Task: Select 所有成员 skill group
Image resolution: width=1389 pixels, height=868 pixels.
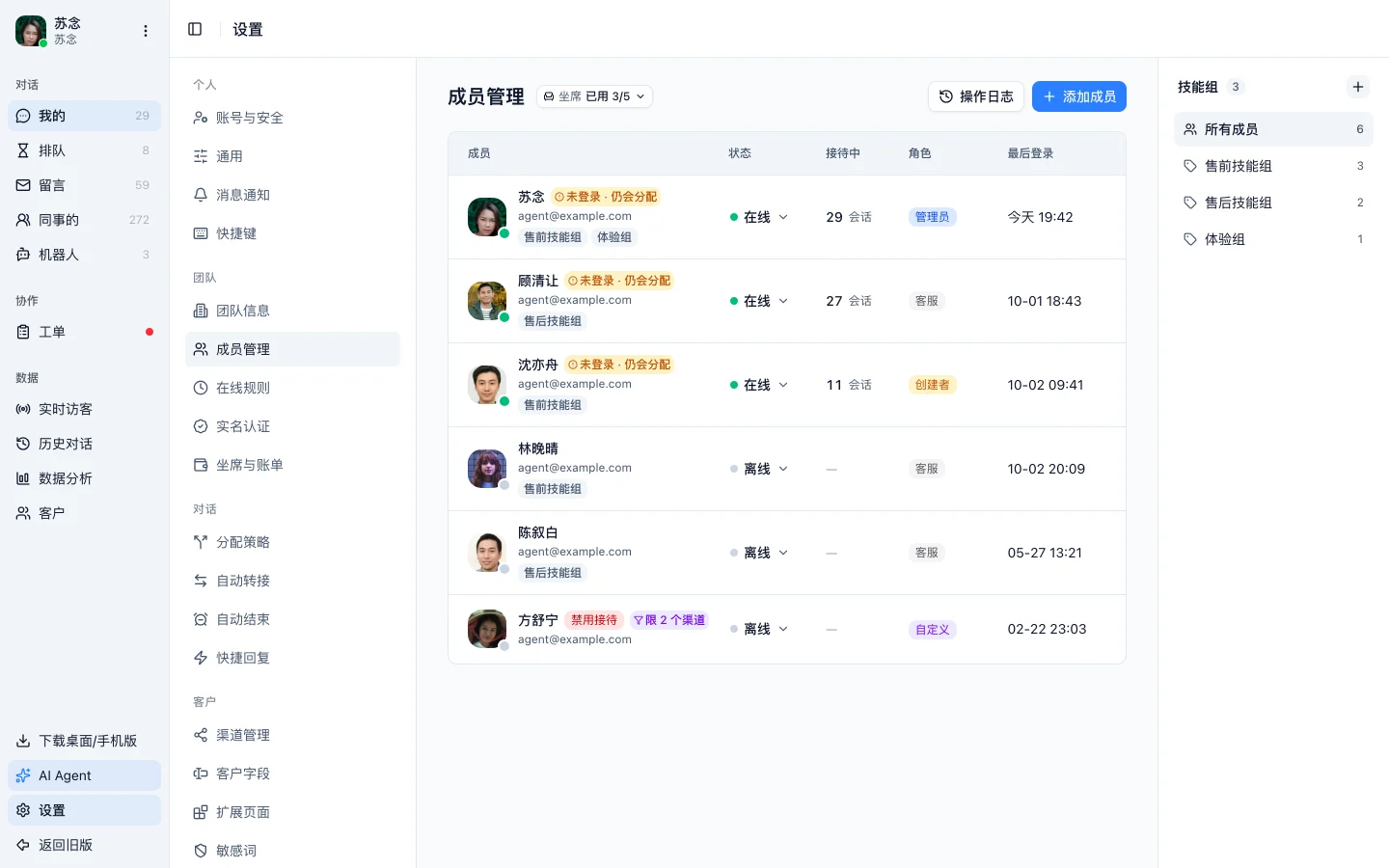Action: coord(1273,129)
